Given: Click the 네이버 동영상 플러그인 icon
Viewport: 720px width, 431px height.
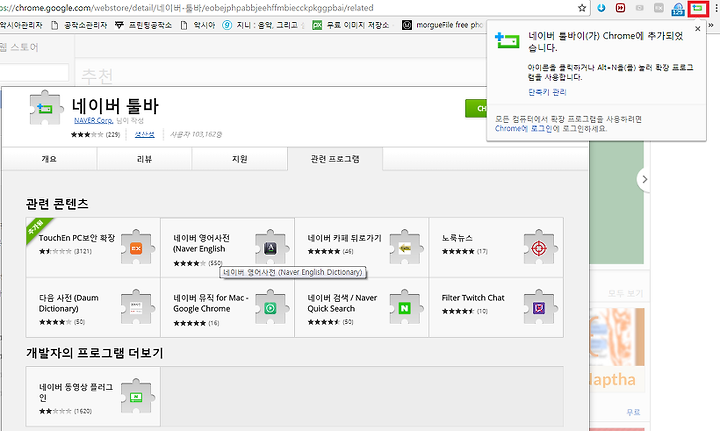Looking at the screenshot, I should (x=136, y=397).
